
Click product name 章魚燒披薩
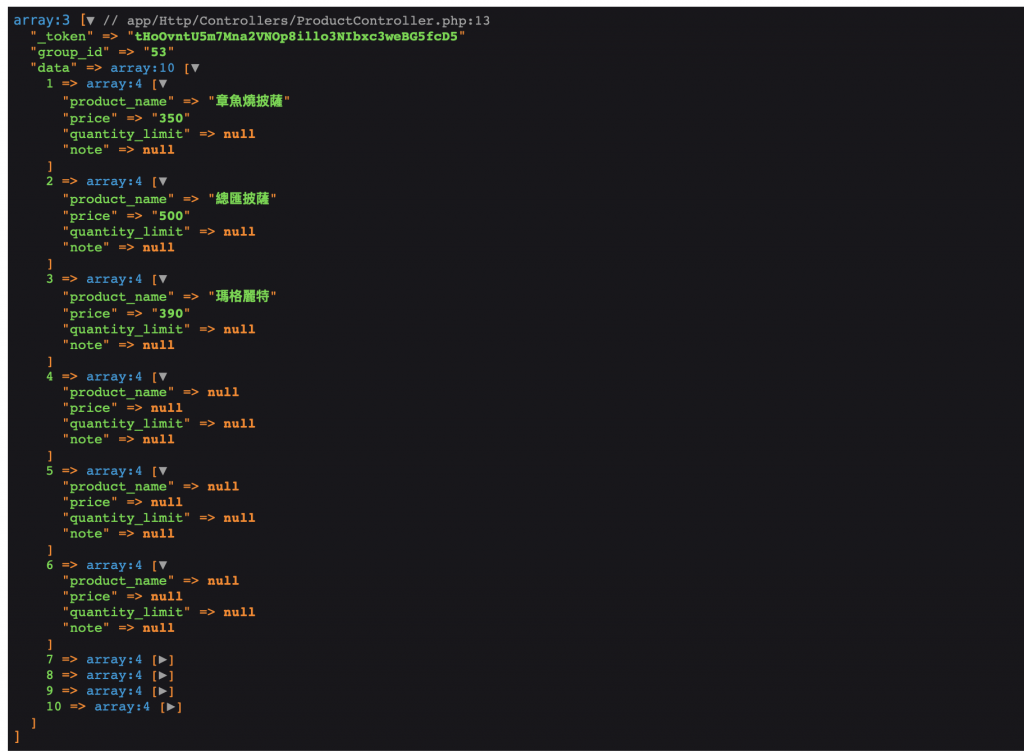[x=249, y=101]
